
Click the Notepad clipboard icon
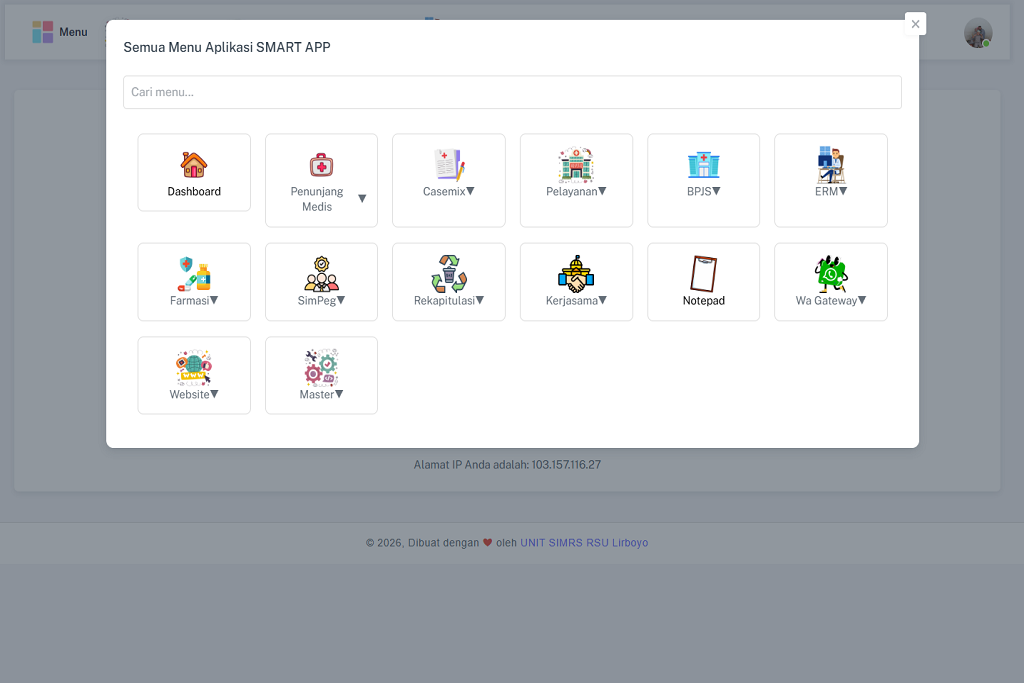pyautogui.click(x=703, y=274)
